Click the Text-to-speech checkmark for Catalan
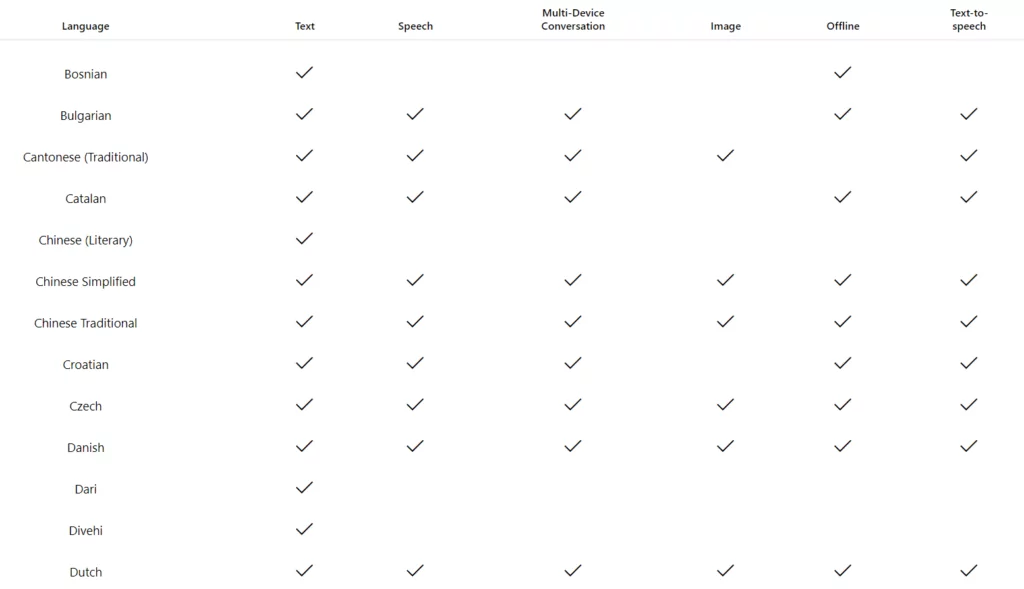Screen dimensions: 1024x589 coord(968,197)
